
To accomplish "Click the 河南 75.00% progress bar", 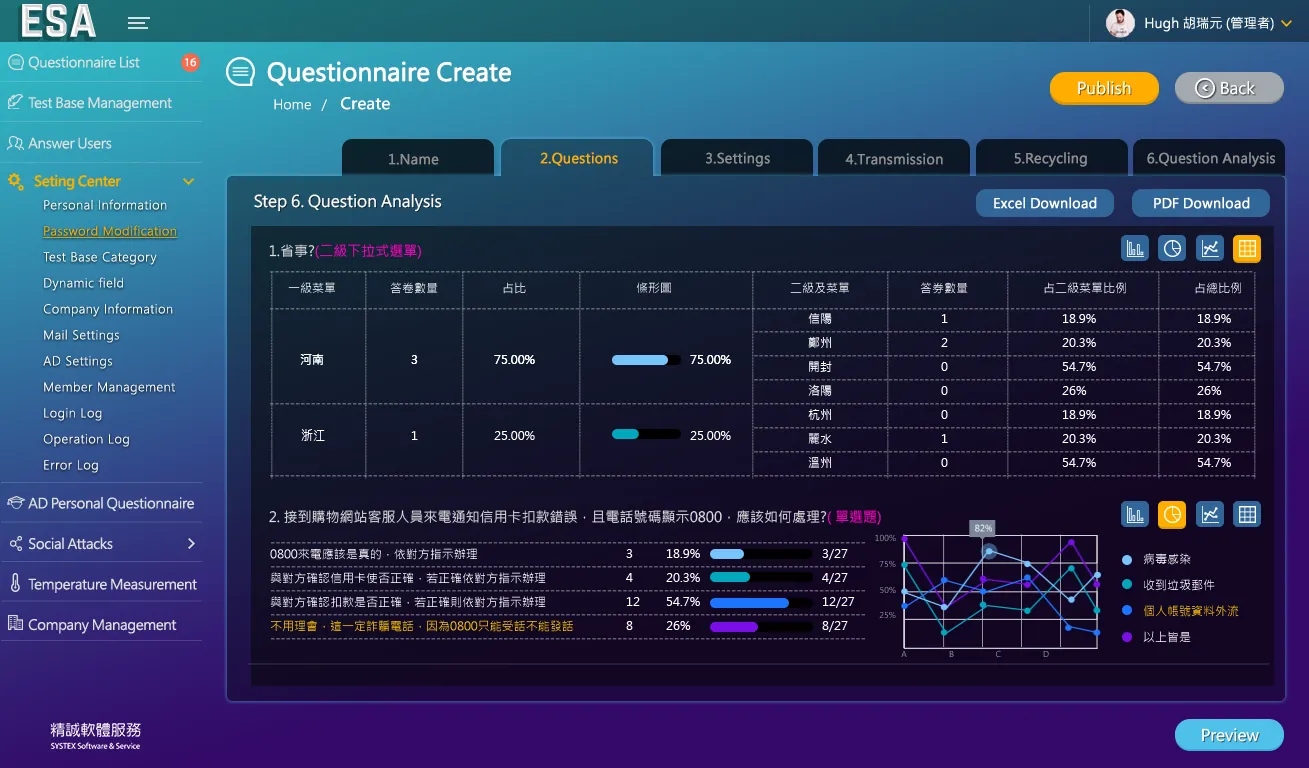I will pos(646,360).
